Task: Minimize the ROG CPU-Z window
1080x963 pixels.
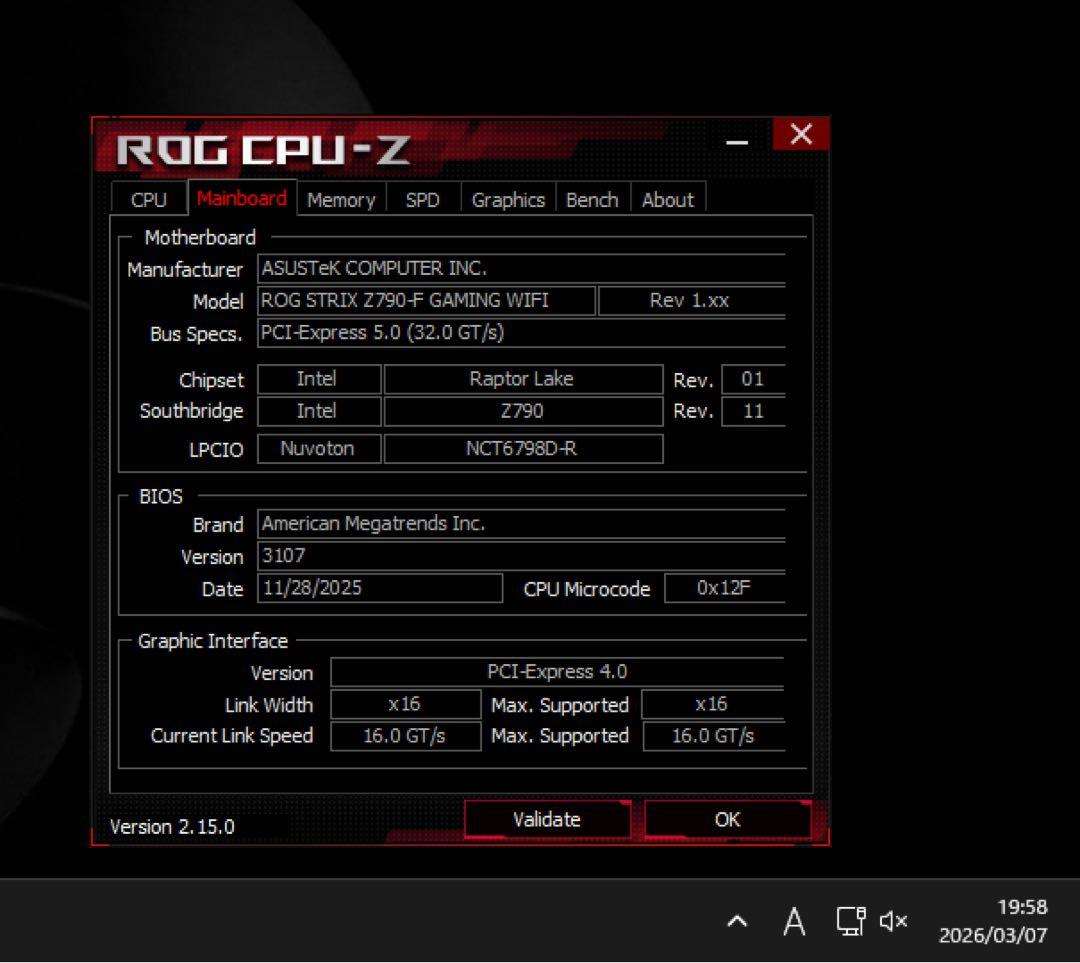Action: pyautogui.click(x=737, y=142)
